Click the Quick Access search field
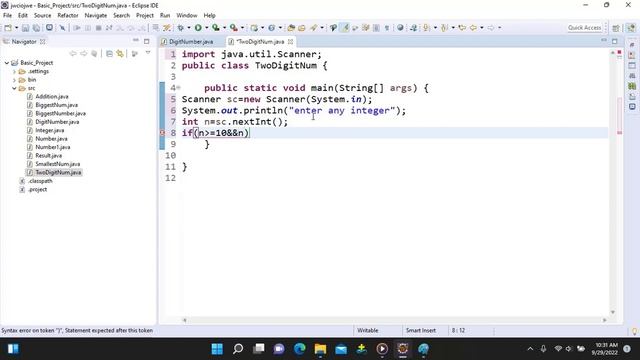The height and width of the screenshot is (360, 640). (x=585, y=28)
